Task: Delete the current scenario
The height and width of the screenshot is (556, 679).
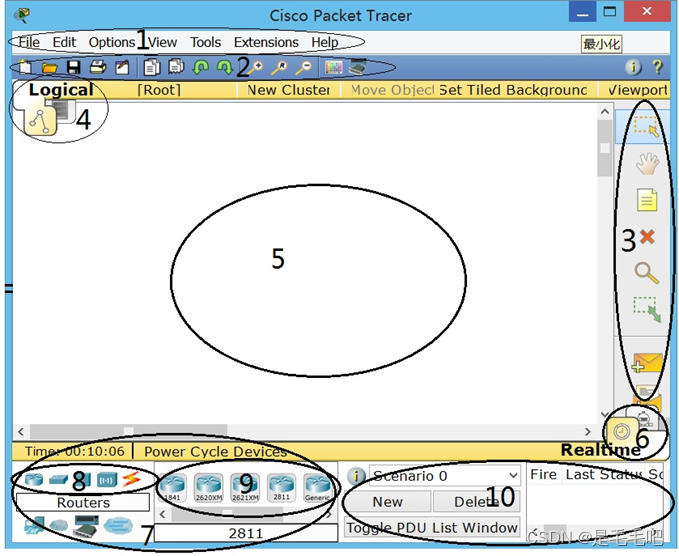Action: tap(476, 501)
